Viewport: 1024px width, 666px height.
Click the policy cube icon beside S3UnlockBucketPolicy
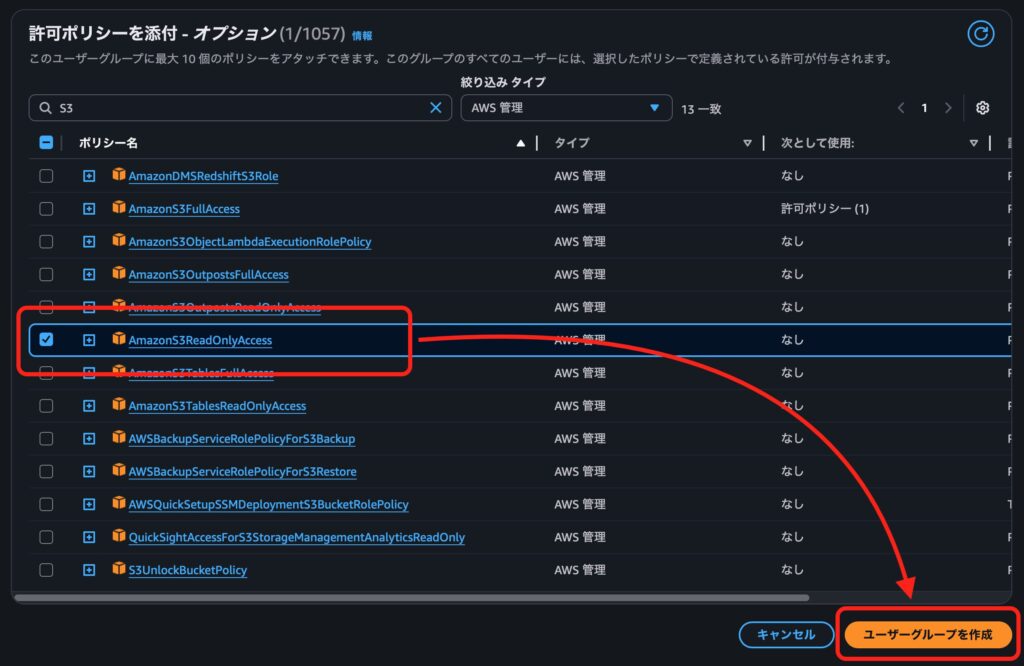click(118, 569)
